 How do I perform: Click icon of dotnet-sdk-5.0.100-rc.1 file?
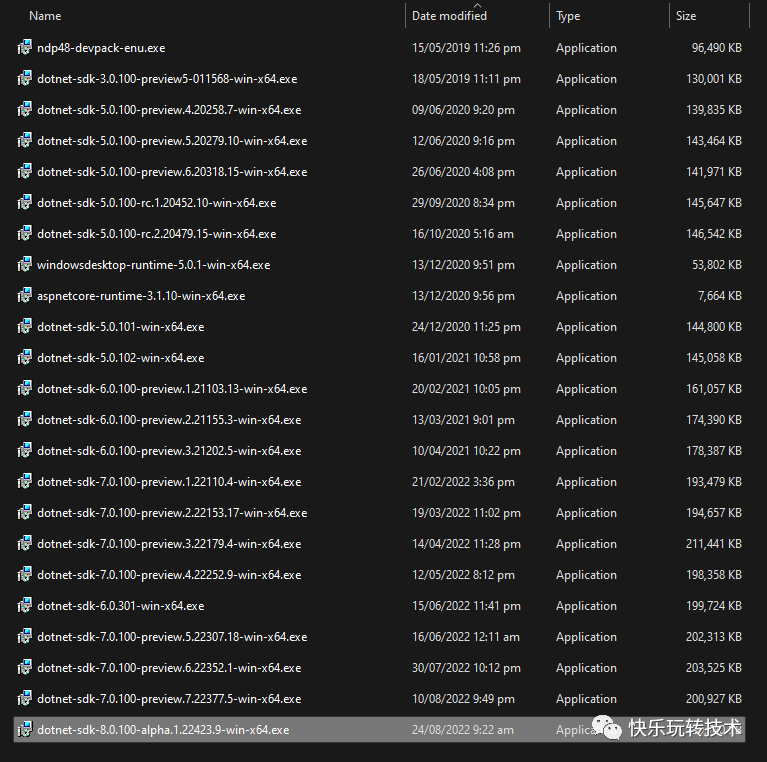click(24, 202)
